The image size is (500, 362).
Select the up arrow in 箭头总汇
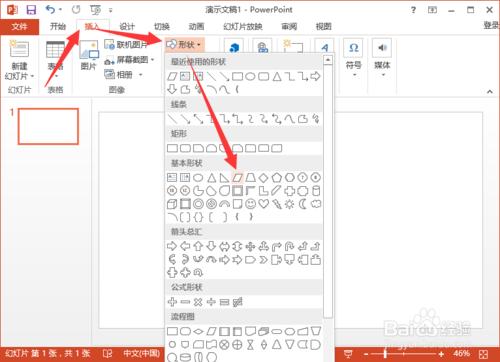point(198,246)
